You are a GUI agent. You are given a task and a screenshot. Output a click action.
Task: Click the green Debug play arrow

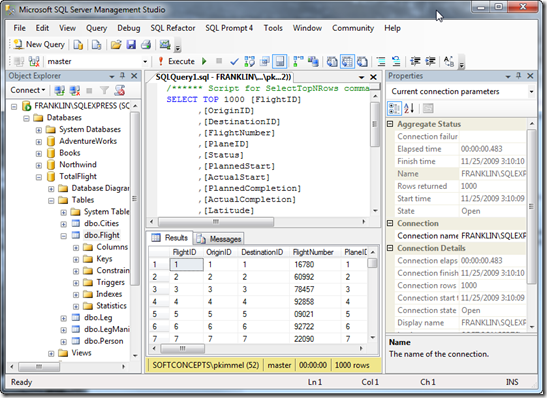click(x=204, y=61)
